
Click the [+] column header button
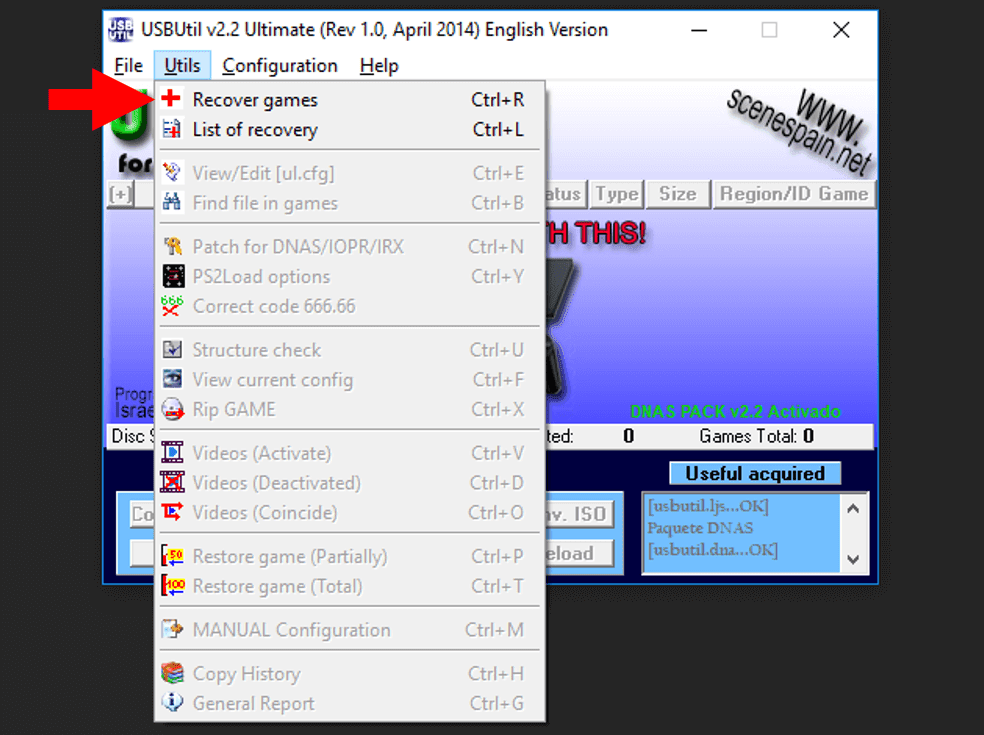[x=120, y=194]
